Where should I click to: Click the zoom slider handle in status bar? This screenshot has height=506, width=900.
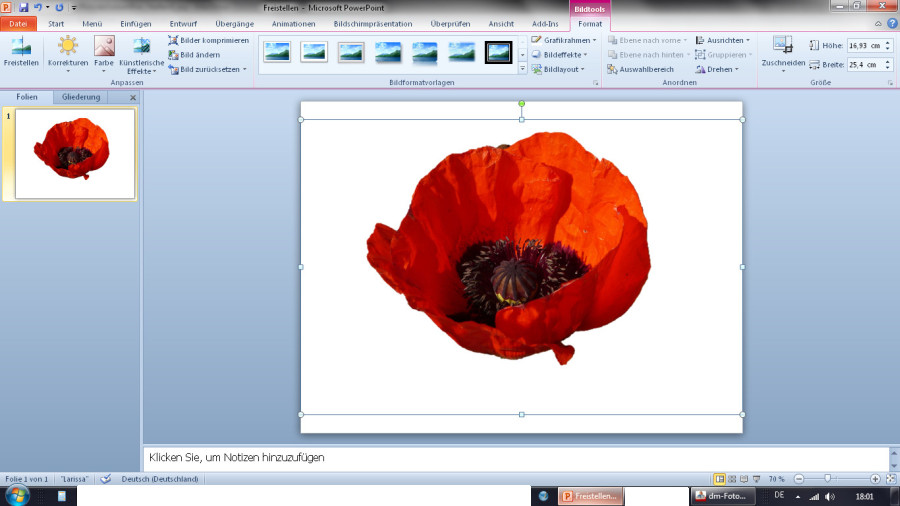(827, 480)
